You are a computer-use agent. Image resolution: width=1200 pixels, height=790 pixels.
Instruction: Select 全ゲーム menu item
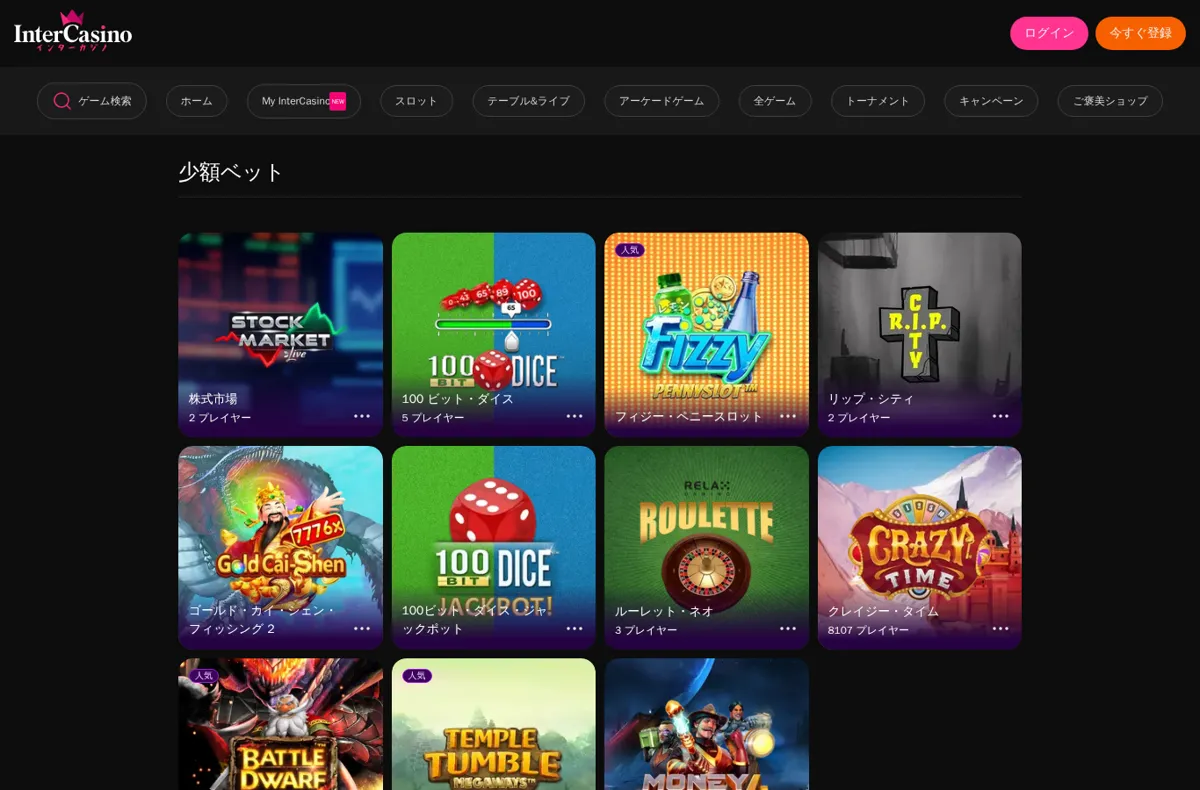click(x=775, y=101)
